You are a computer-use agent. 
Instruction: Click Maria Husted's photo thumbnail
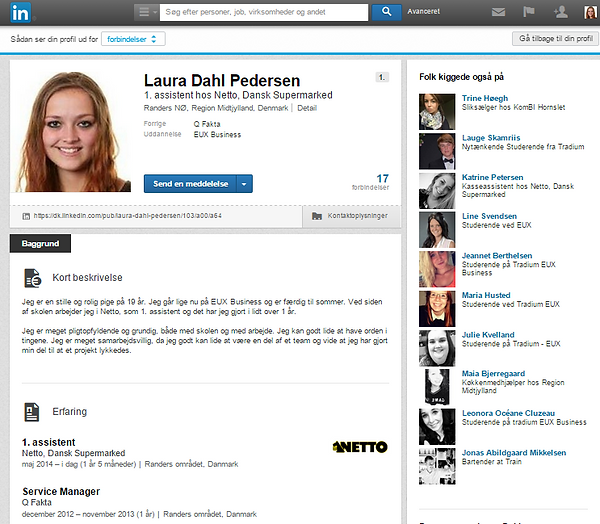tap(437, 309)
